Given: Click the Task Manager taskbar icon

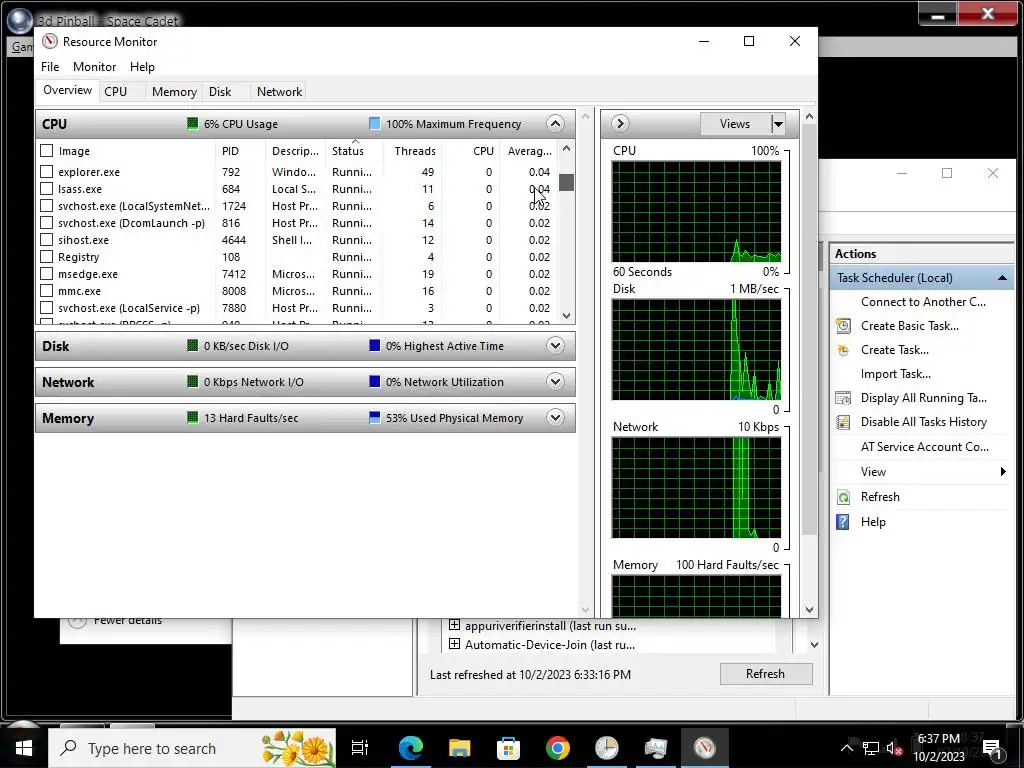Looking at the screenshot, I should tap(656, 748).
